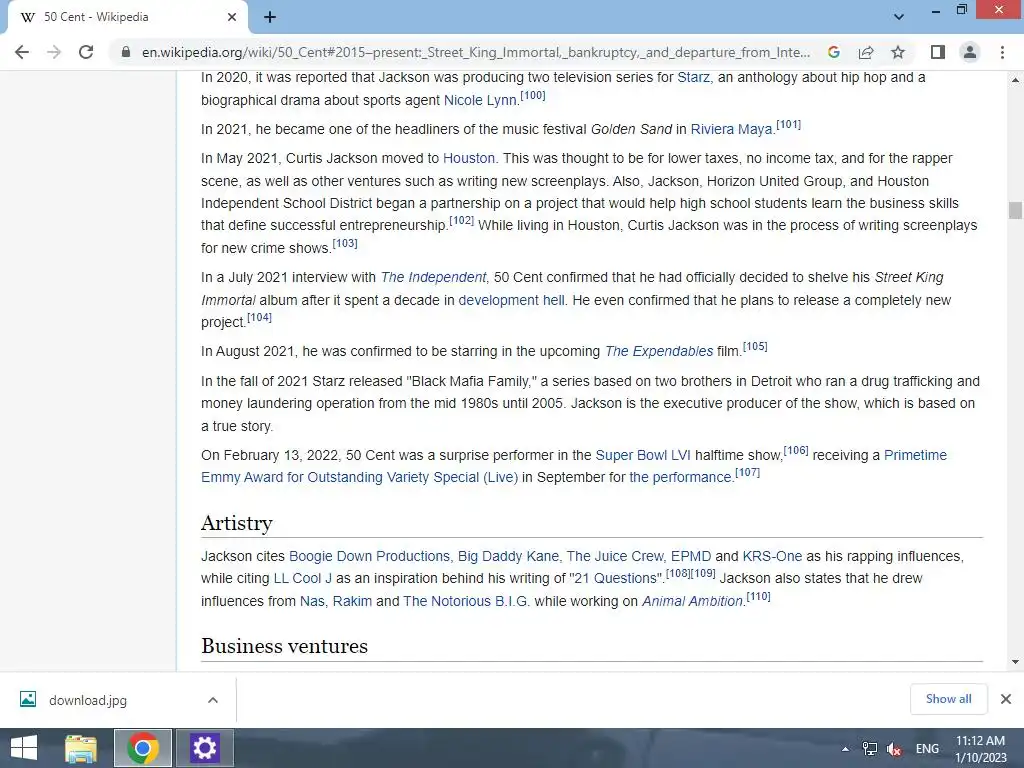1024x768 pixels.
Task: Open the Super Bowl LVI link
Action: coord(643,455)
